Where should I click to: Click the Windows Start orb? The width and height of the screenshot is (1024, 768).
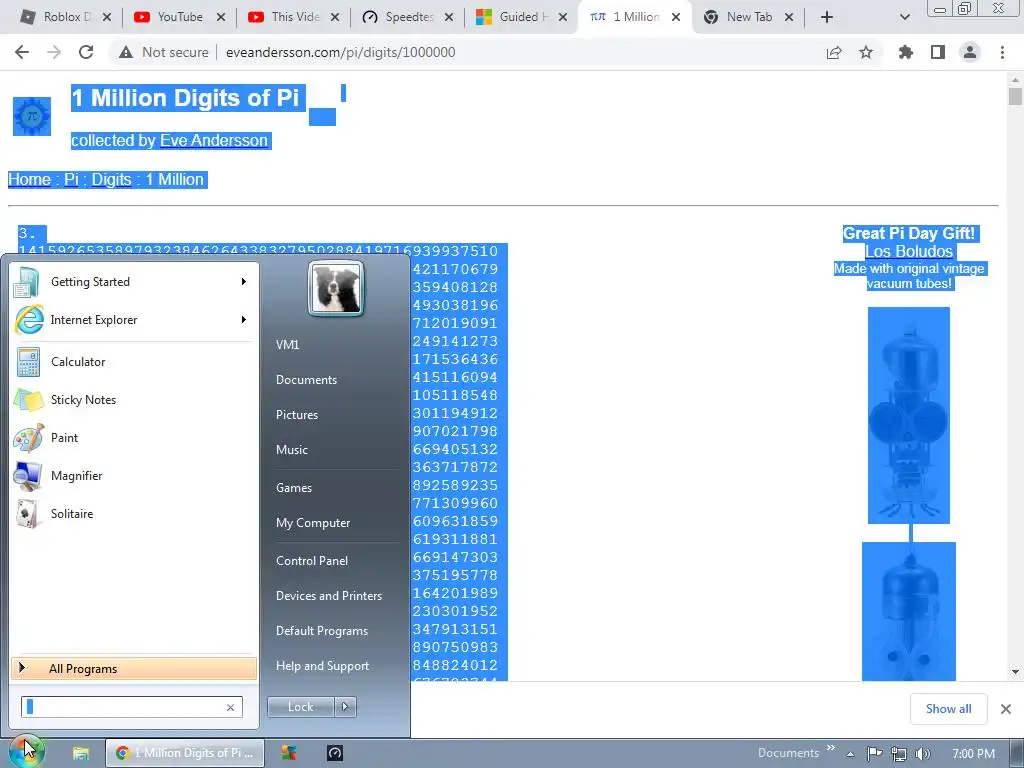[x=25, y=750]
